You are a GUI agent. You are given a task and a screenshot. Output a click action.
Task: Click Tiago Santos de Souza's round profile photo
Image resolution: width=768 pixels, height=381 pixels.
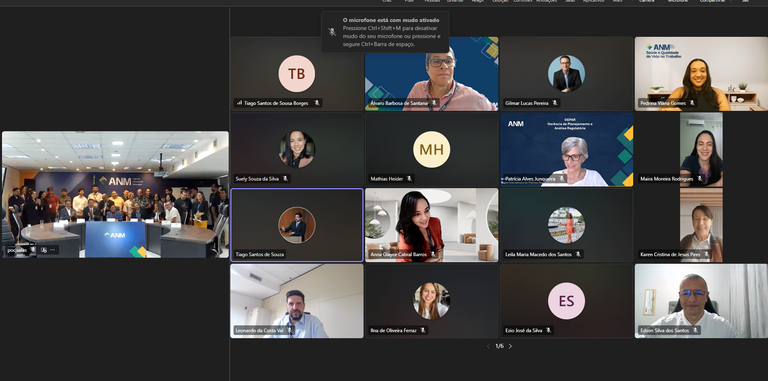click(x=297, y=225)
